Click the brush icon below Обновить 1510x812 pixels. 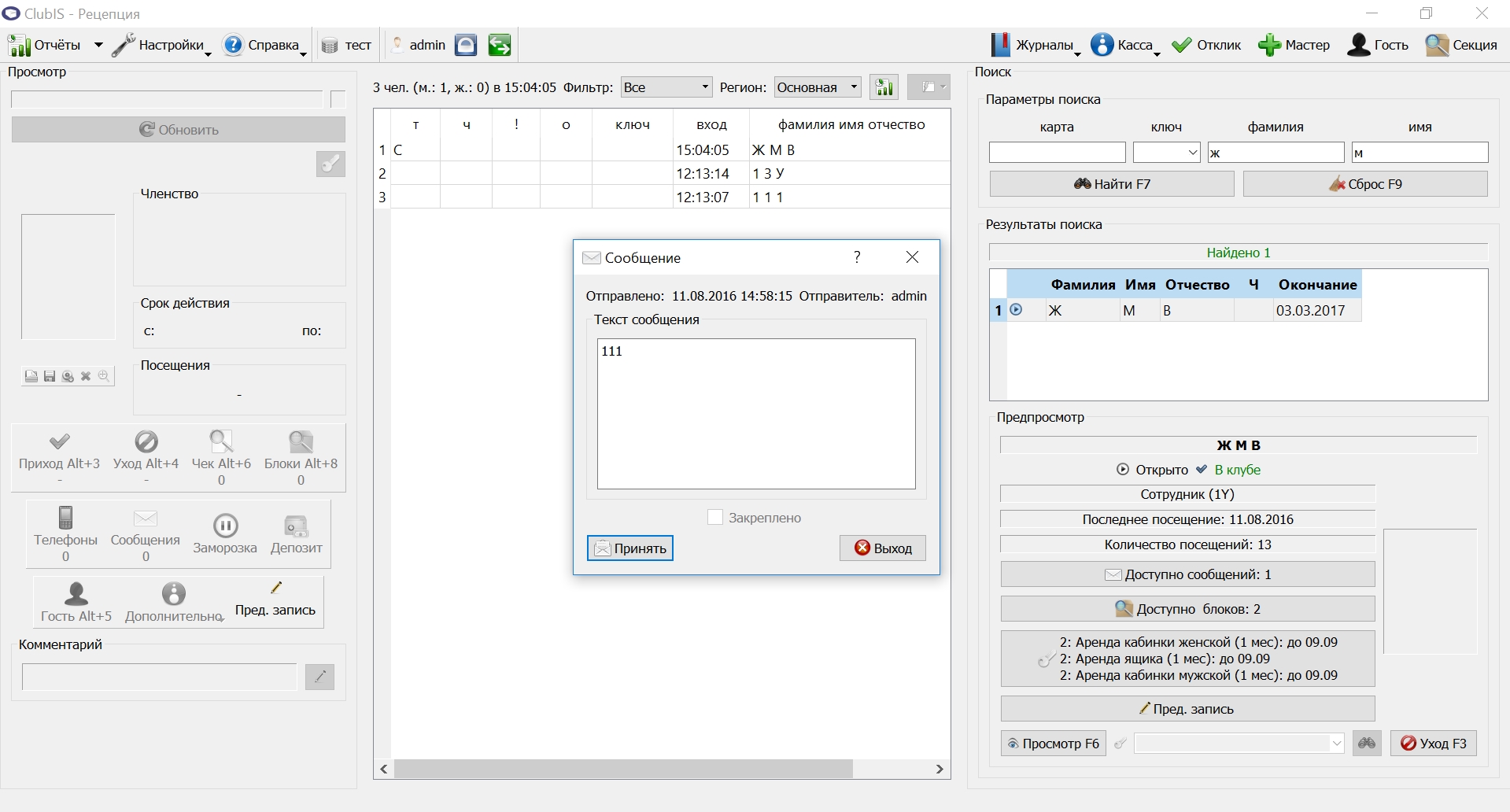click(x=330, y=164)
